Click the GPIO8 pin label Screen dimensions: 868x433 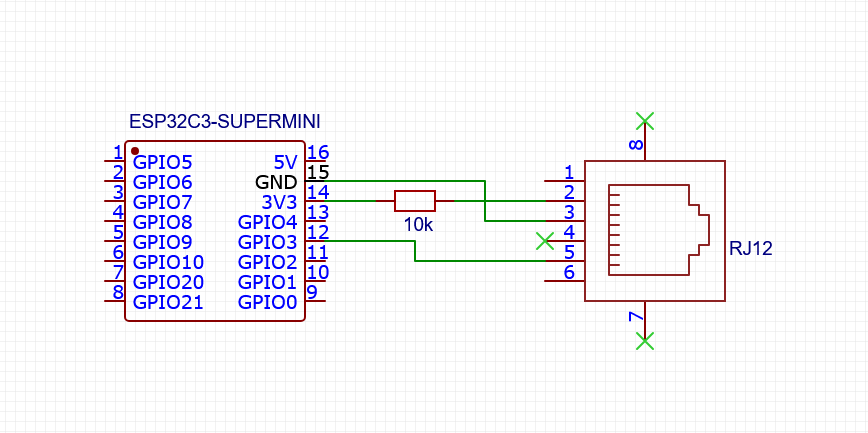click(x=163, y=222)
